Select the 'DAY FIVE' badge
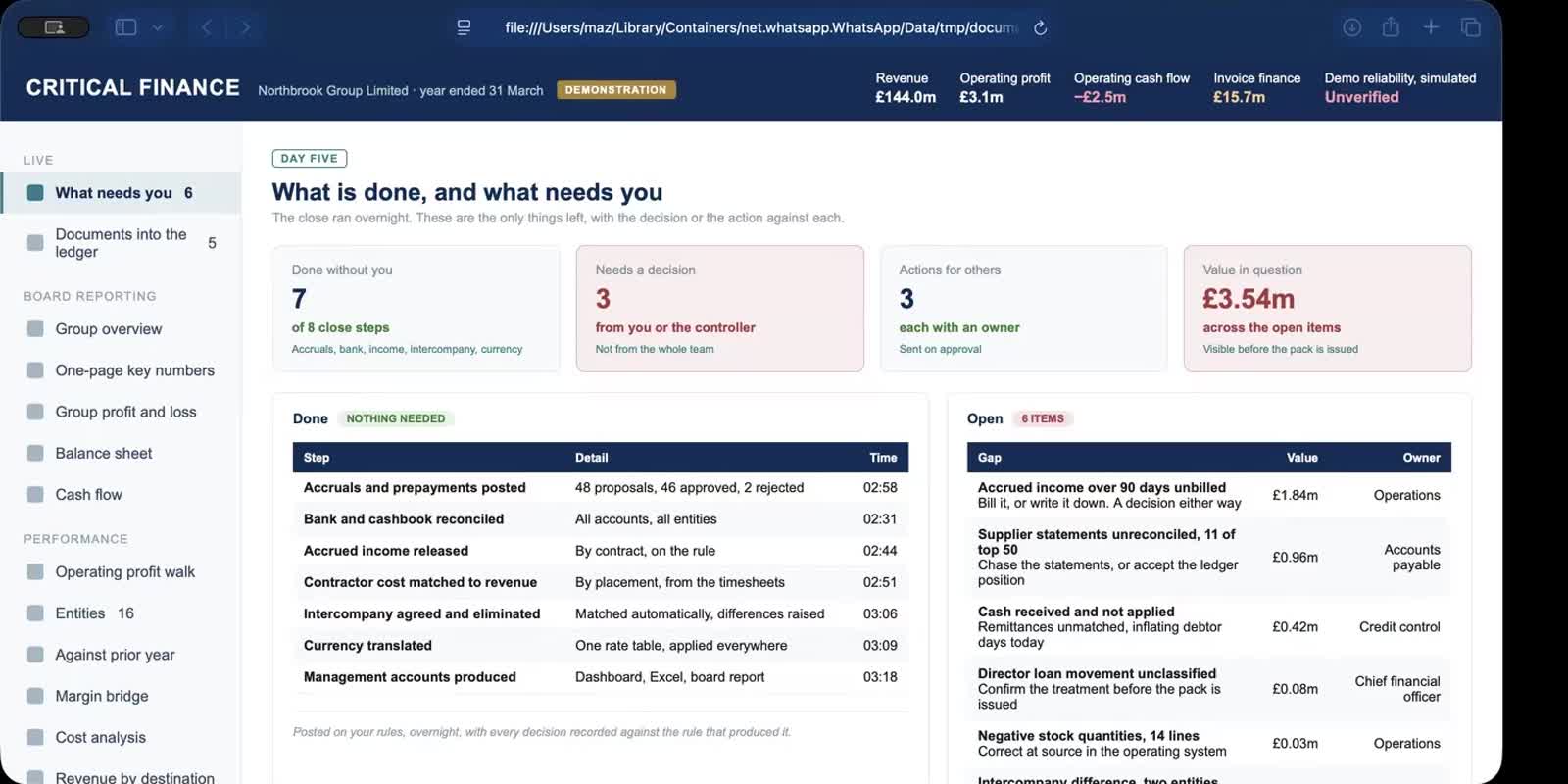1568x784 pixels. 310,158
